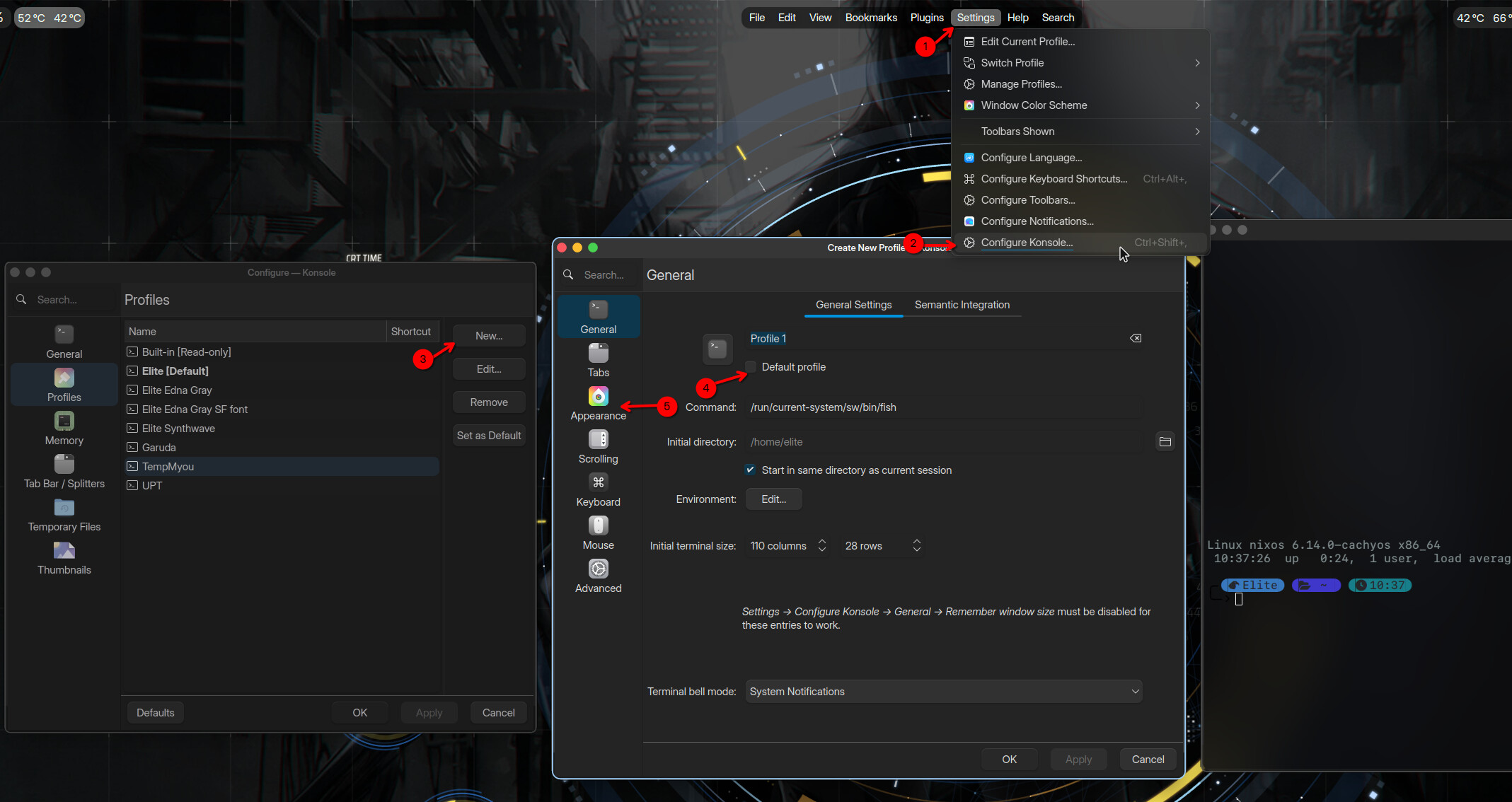Open the Tabs page in profile dialog
Image resolution: width=1512 pixels, height=802 pixels.
598,360
